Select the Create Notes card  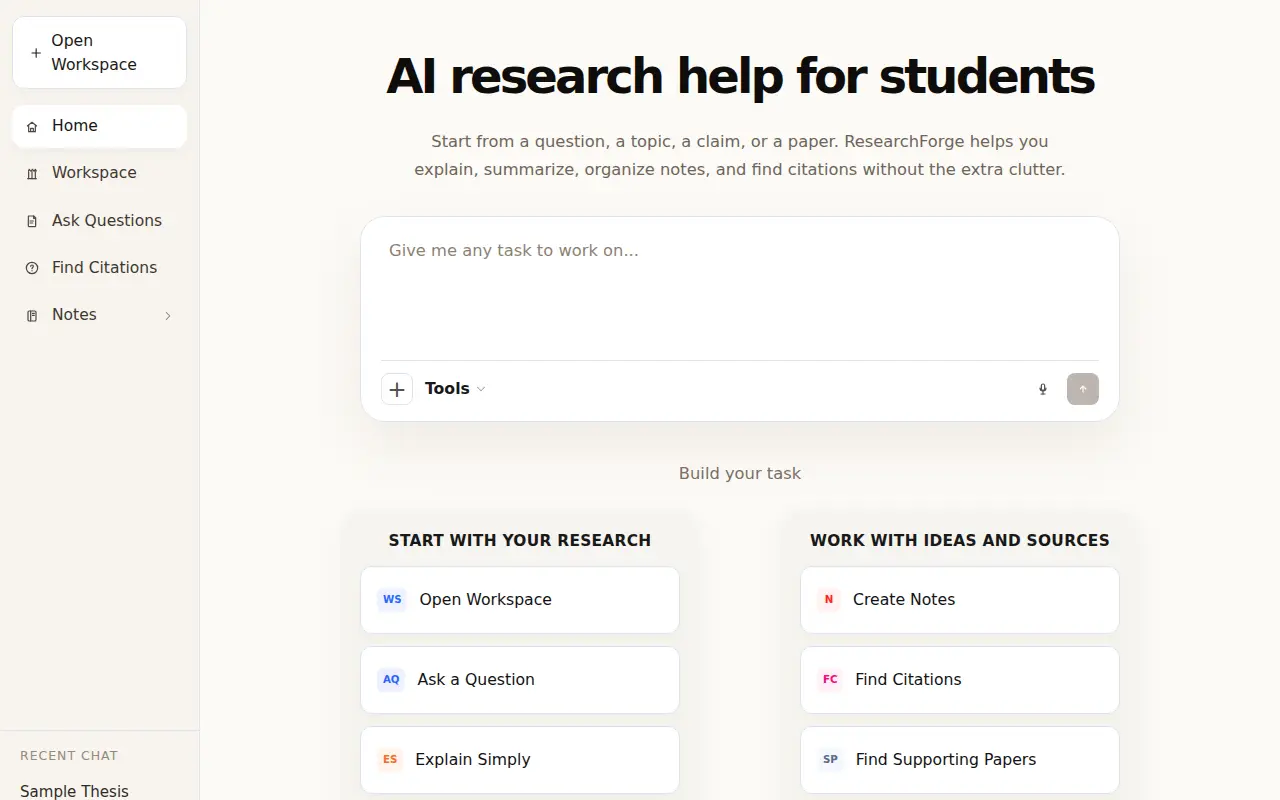point(960,600)
